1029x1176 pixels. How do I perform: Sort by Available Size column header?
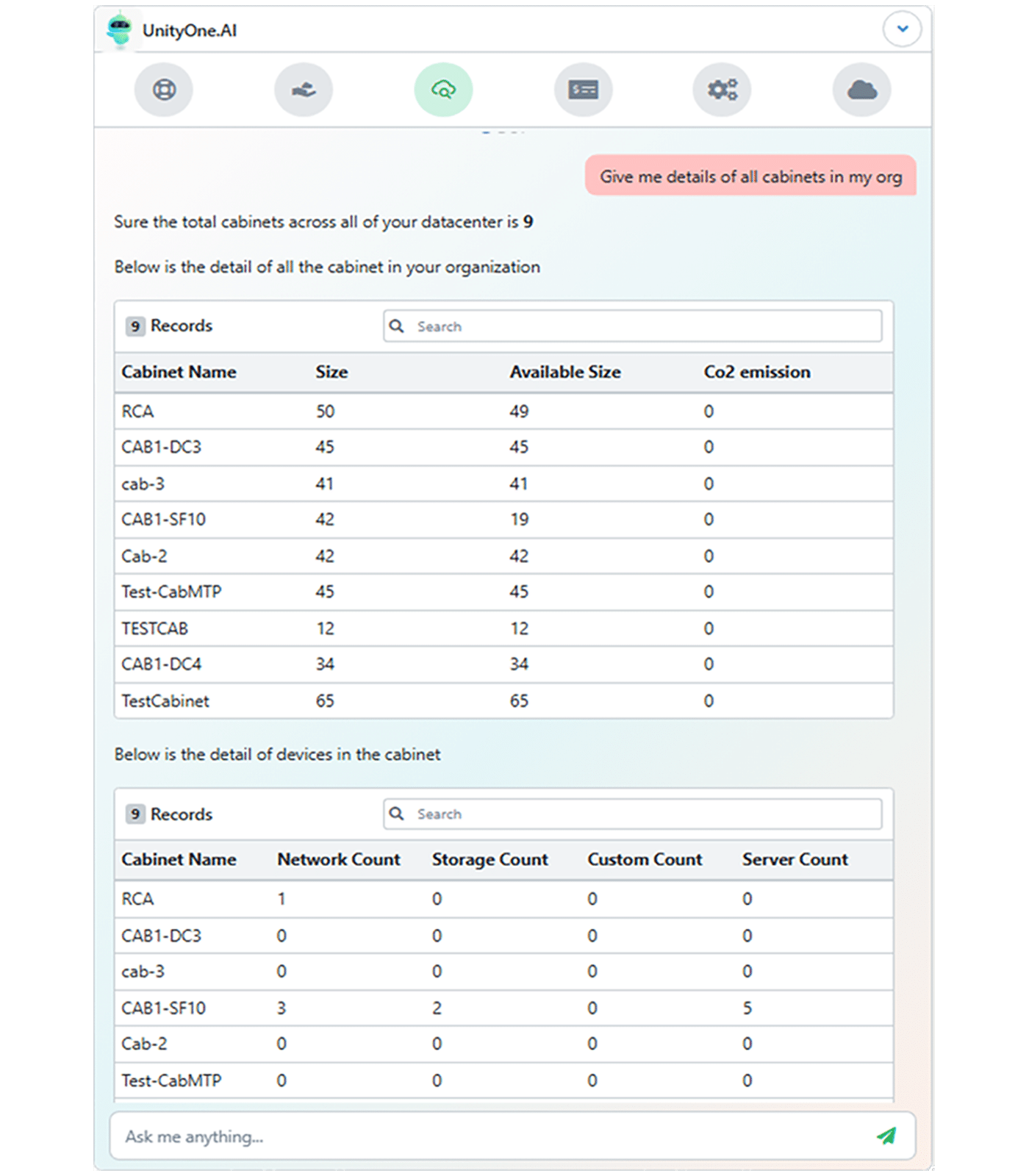565,372
